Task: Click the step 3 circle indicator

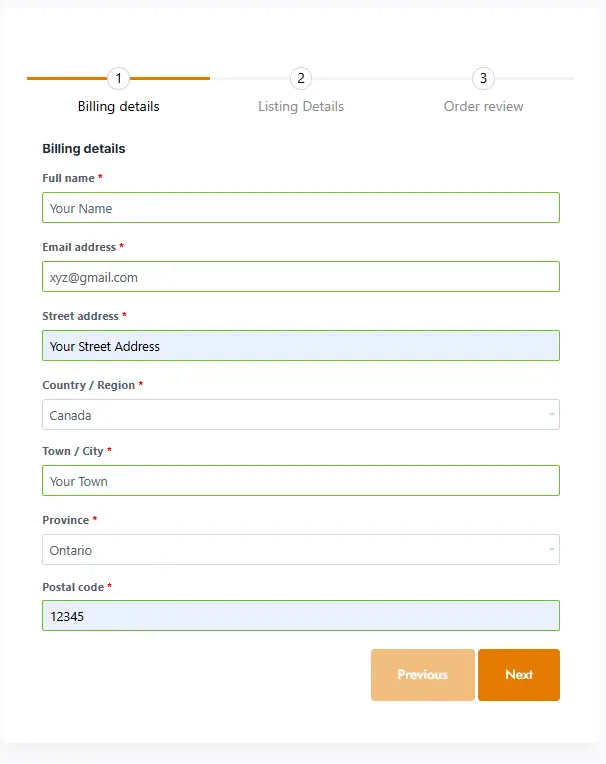Action: pyautogui.click(x=483, y=78)
